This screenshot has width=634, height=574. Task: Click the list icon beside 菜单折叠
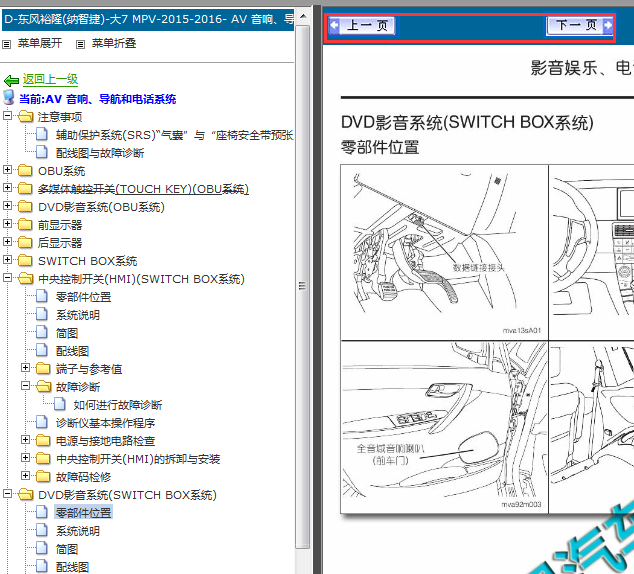(80, 44)
